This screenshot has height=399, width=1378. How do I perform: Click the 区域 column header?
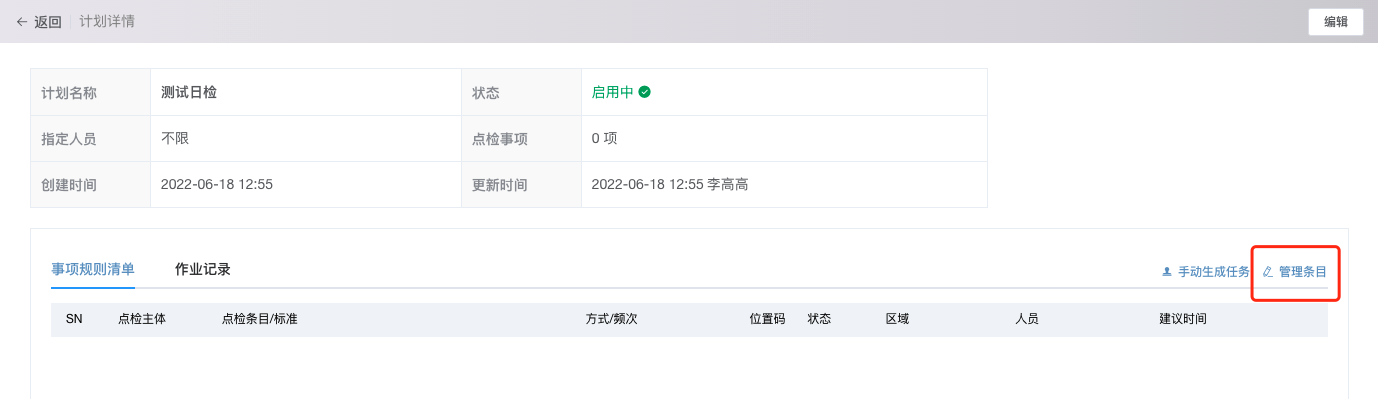[897, 319]
